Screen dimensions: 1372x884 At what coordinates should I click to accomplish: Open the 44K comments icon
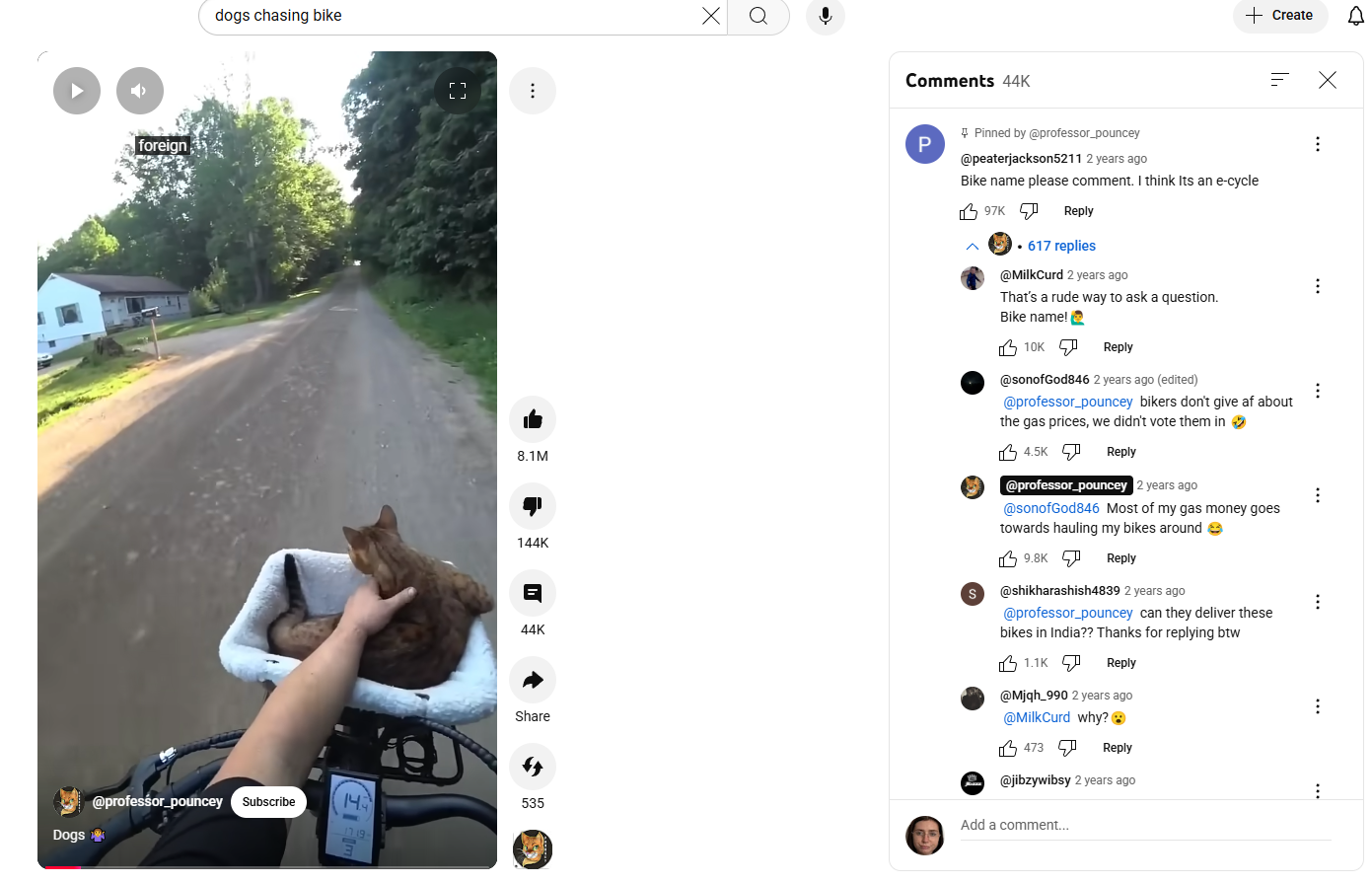coord(533,593)
